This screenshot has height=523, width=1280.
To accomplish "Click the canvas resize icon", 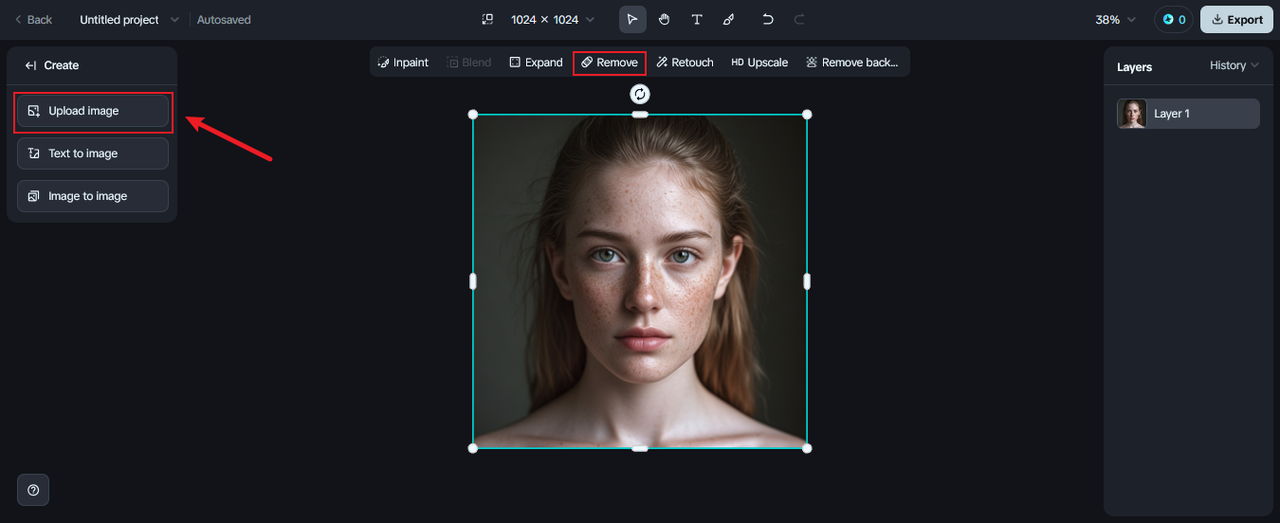I will point(488,20).
